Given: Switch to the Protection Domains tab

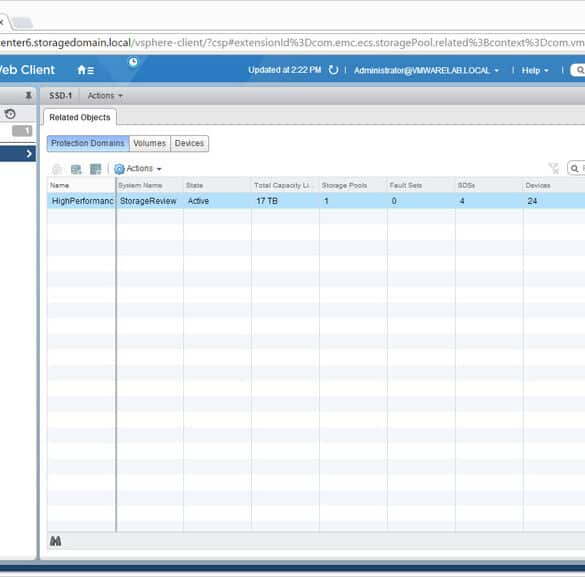Looking at the screenshot, I should 88,143.
